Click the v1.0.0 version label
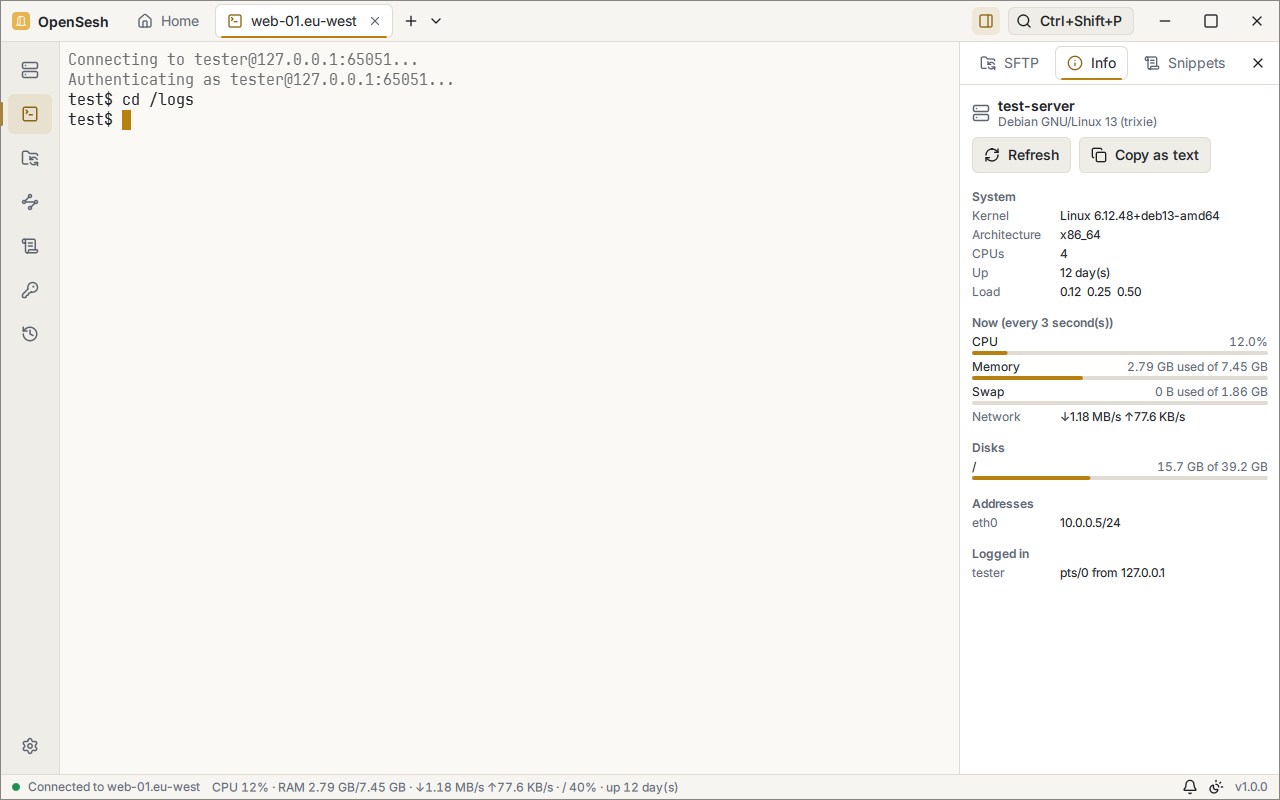The width and height of the screenshot is (1280, 800). coord(1251,787)
